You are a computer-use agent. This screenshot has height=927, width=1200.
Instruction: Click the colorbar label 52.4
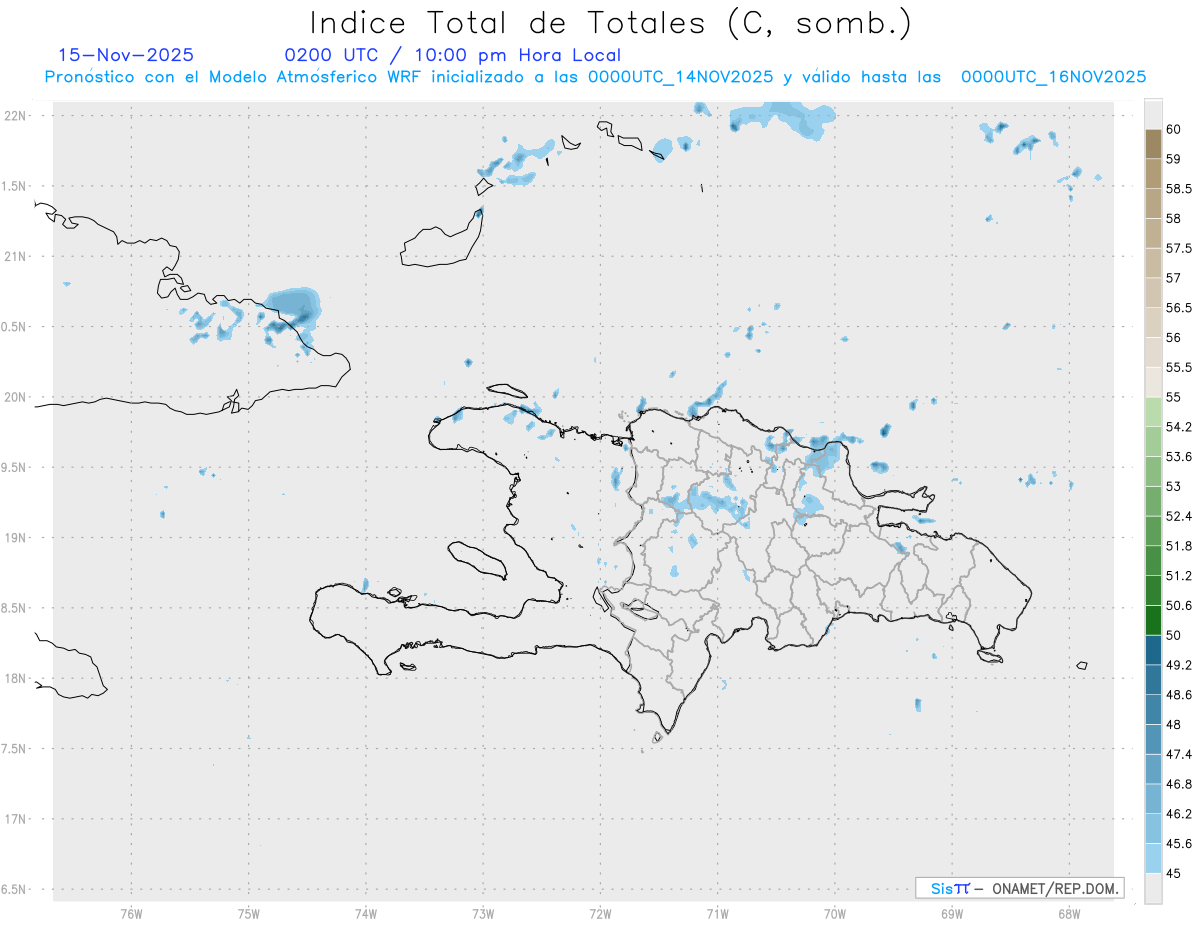[1178, 516]
